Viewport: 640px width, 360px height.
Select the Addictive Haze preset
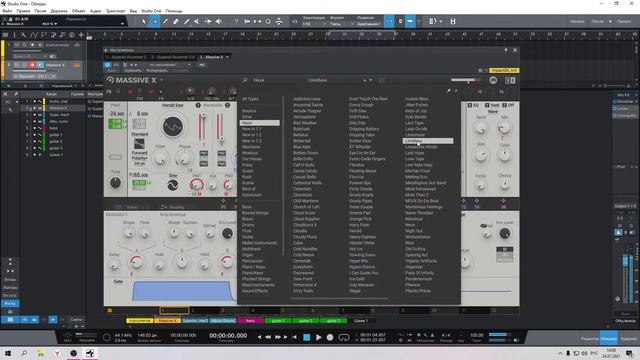307,99
